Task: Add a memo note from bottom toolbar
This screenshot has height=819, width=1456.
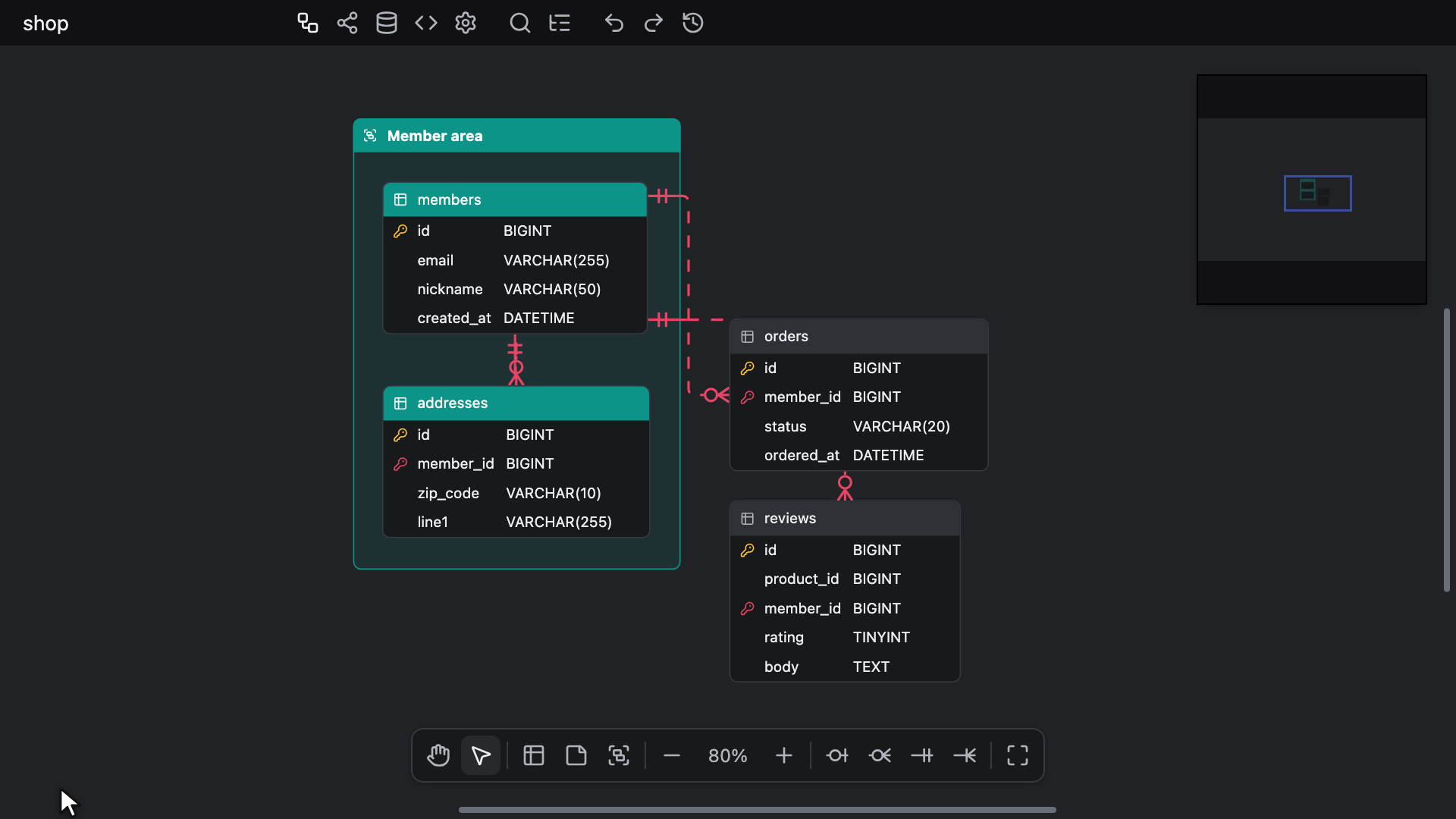Action: 576,755
